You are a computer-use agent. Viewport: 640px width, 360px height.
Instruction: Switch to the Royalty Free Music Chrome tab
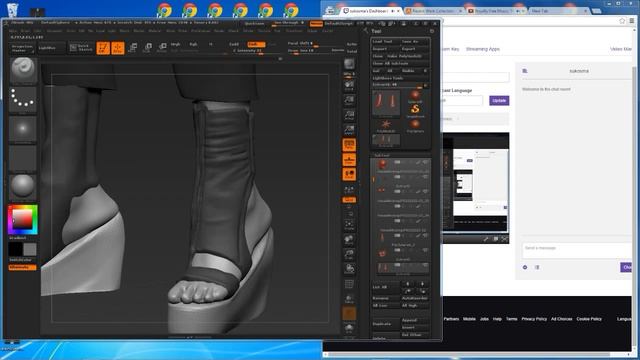[496, 11]
